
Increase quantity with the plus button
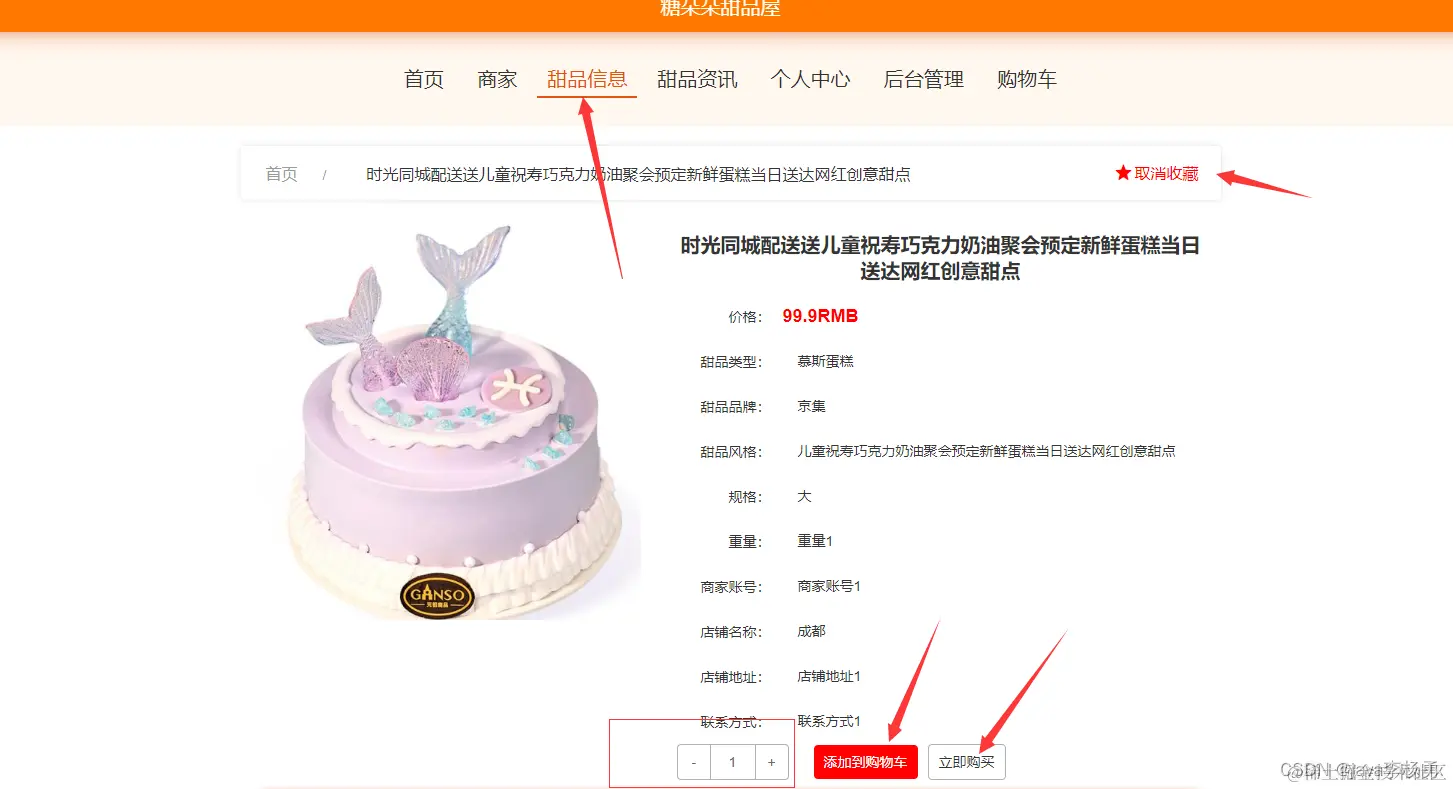(x=771, y=762)
